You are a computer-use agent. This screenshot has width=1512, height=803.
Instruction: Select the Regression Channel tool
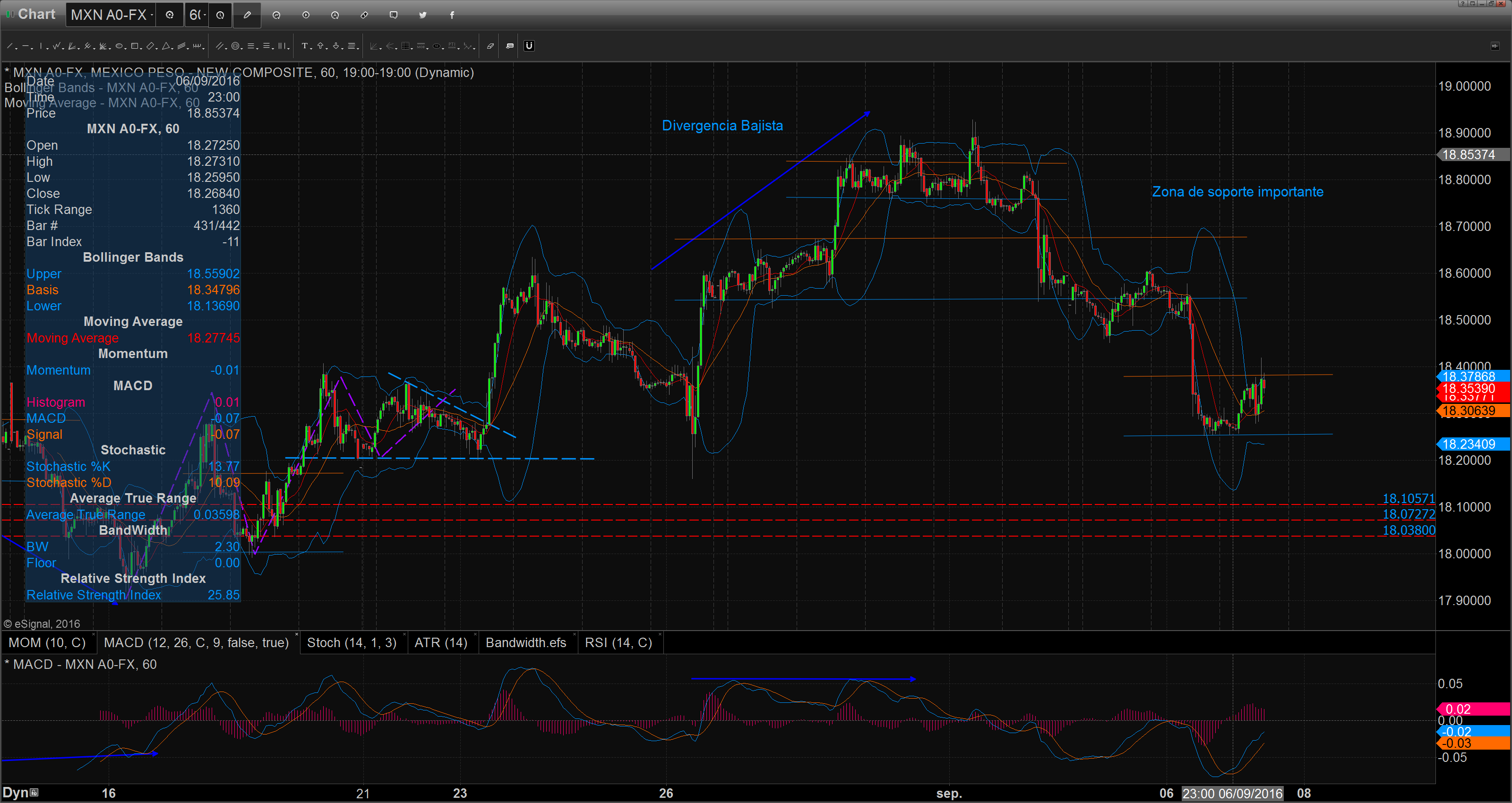[x=181, y=46]
